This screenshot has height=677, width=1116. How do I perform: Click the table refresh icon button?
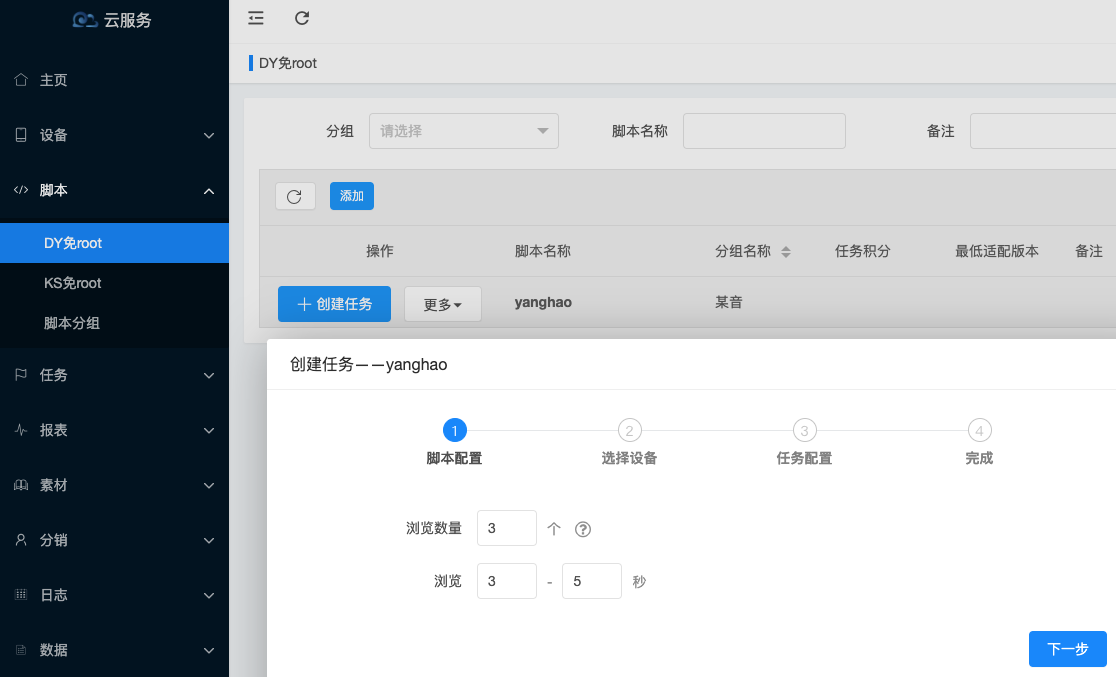pos(295,196)
